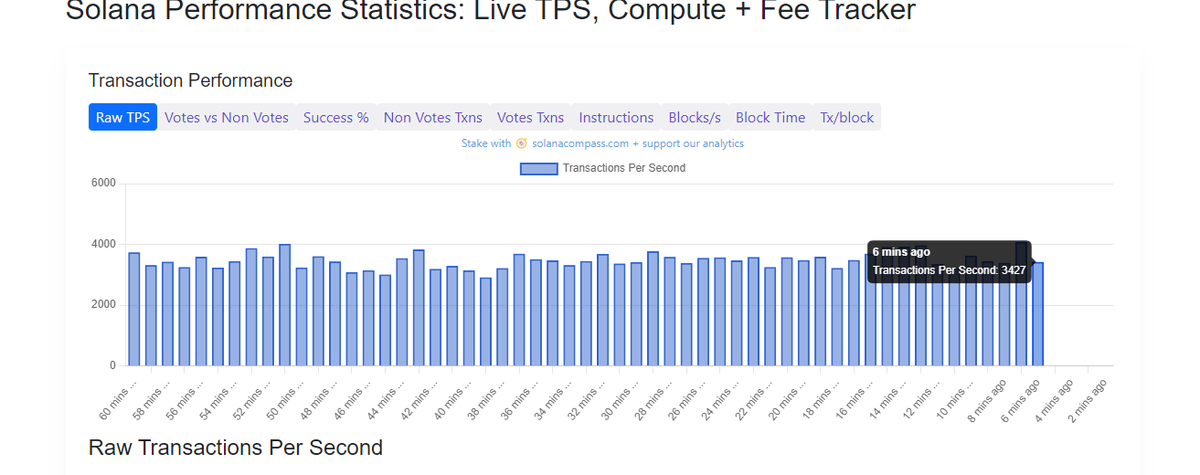This screenshot has width=1200, height=475.
Task: Click the 'Transaction Performance' heading
Action: point(190,81)
